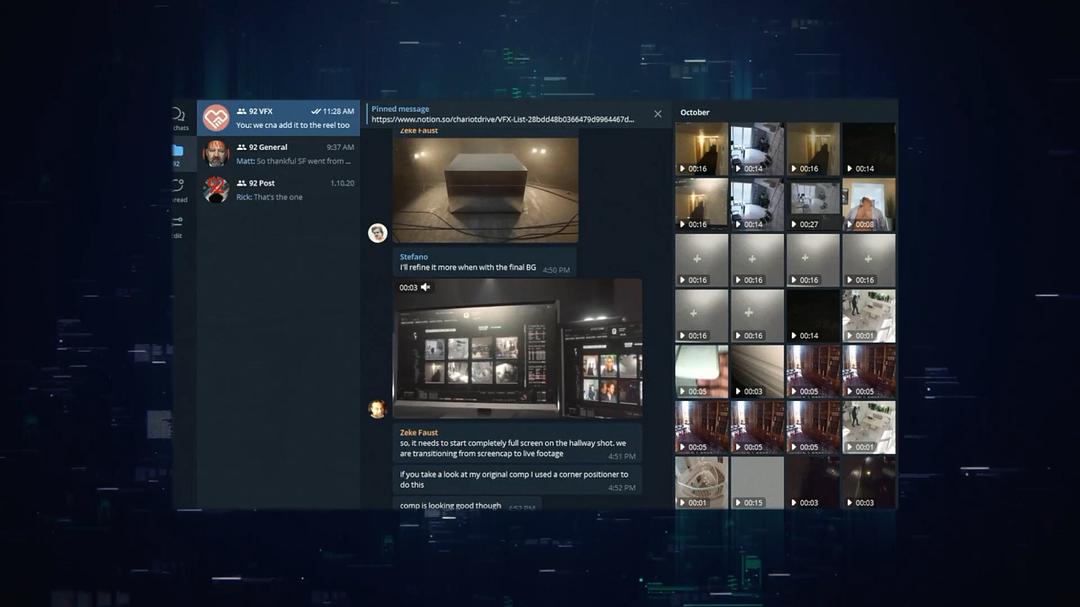Play the dual-monitor video in the chat

pyautogui.click(x=517, y=348)
